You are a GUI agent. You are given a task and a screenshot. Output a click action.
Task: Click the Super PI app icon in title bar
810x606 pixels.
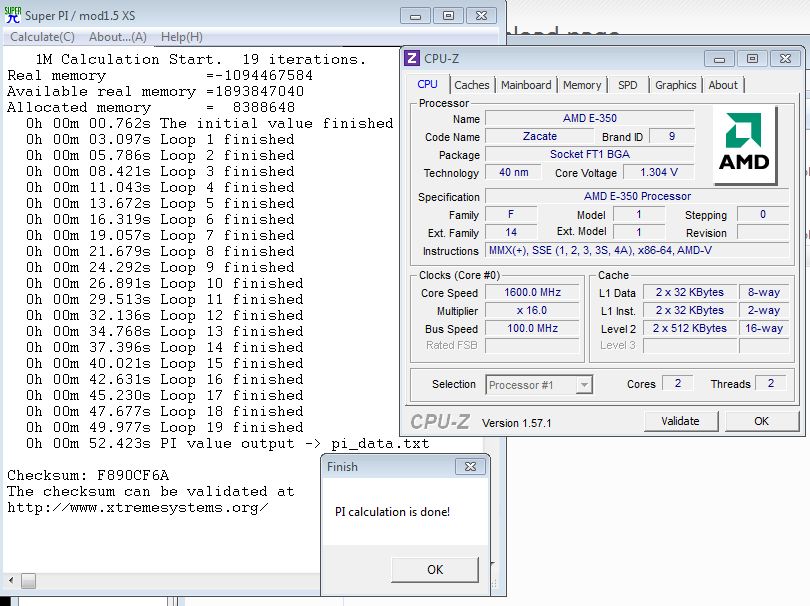pyautogui.click(x=12, y=15)
